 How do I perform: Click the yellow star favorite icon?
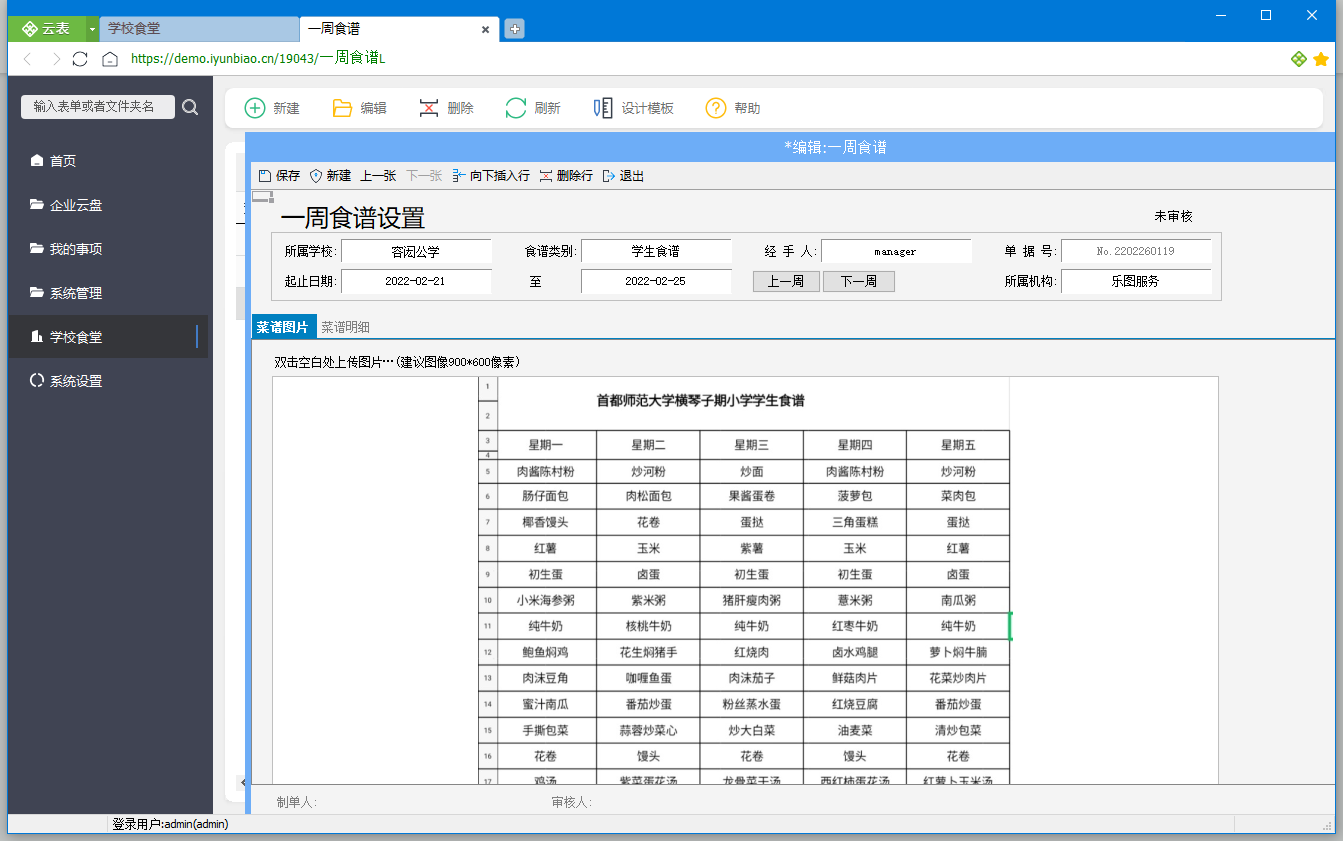click(1321, 59)
